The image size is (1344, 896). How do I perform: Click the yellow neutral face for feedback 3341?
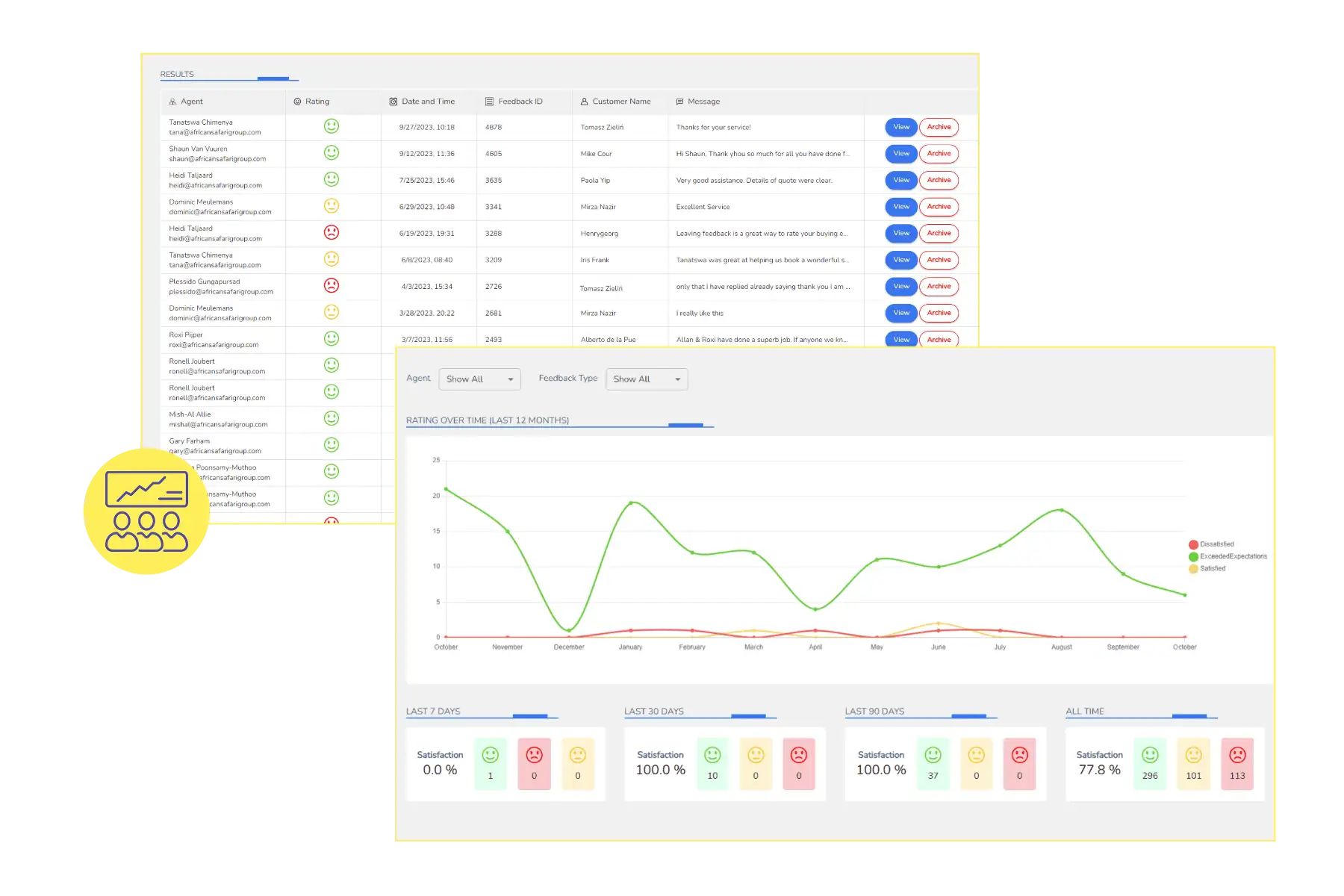click(x=332, y=205)
